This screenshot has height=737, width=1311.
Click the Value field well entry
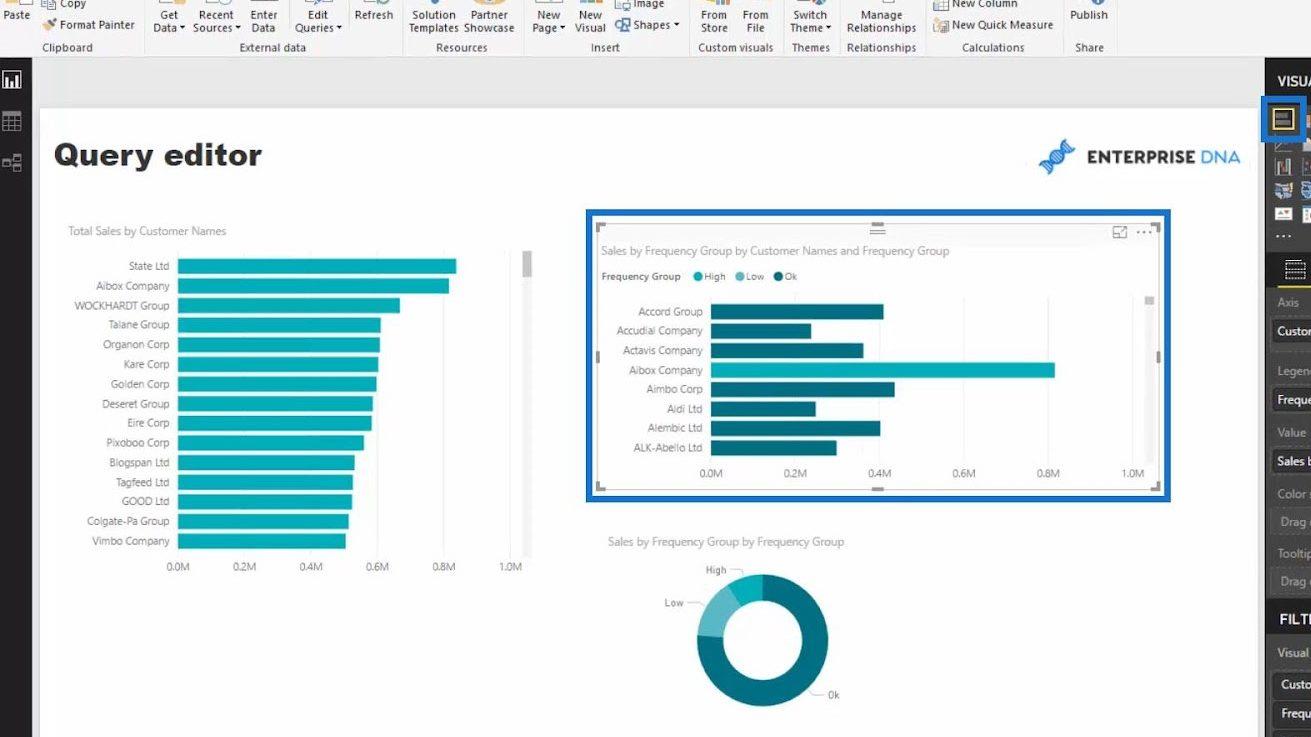(x=1292, y=461)
